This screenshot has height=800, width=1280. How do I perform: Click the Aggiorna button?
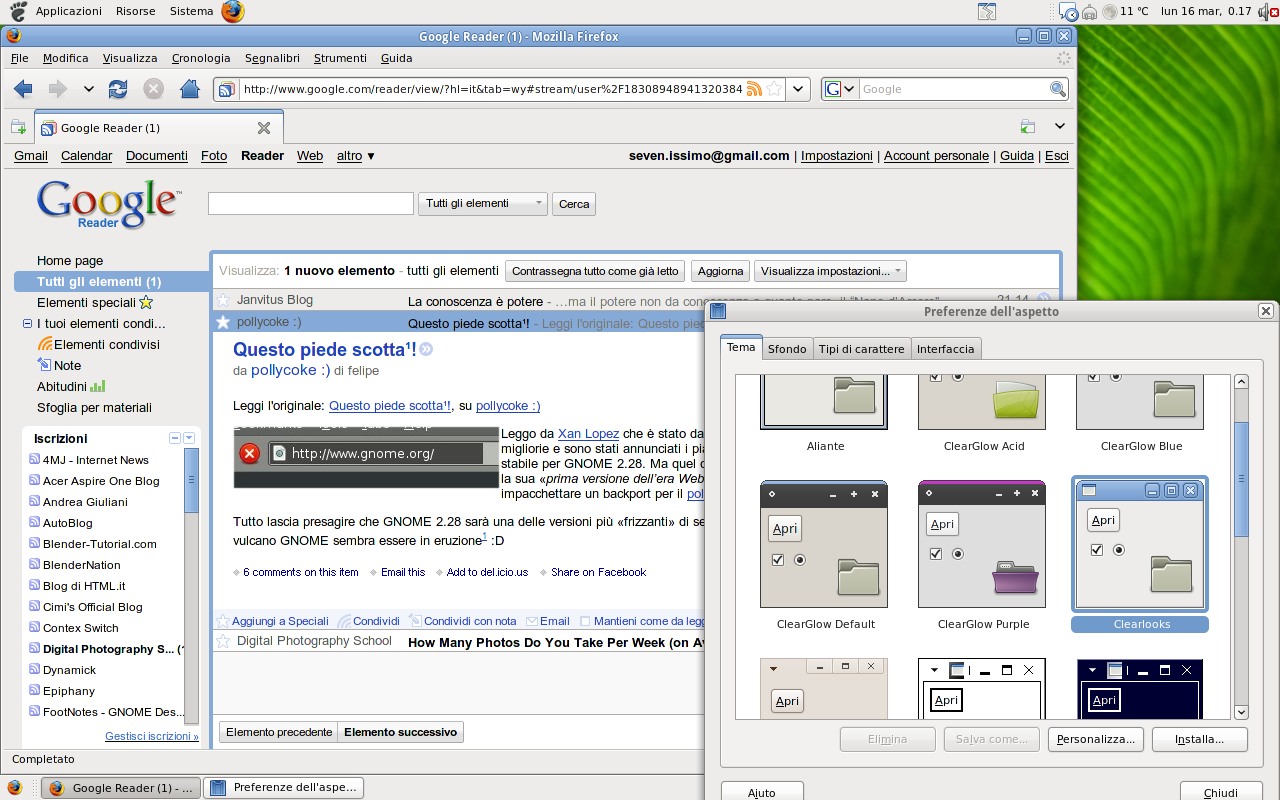pyautogui.click(x=720, y=271)
